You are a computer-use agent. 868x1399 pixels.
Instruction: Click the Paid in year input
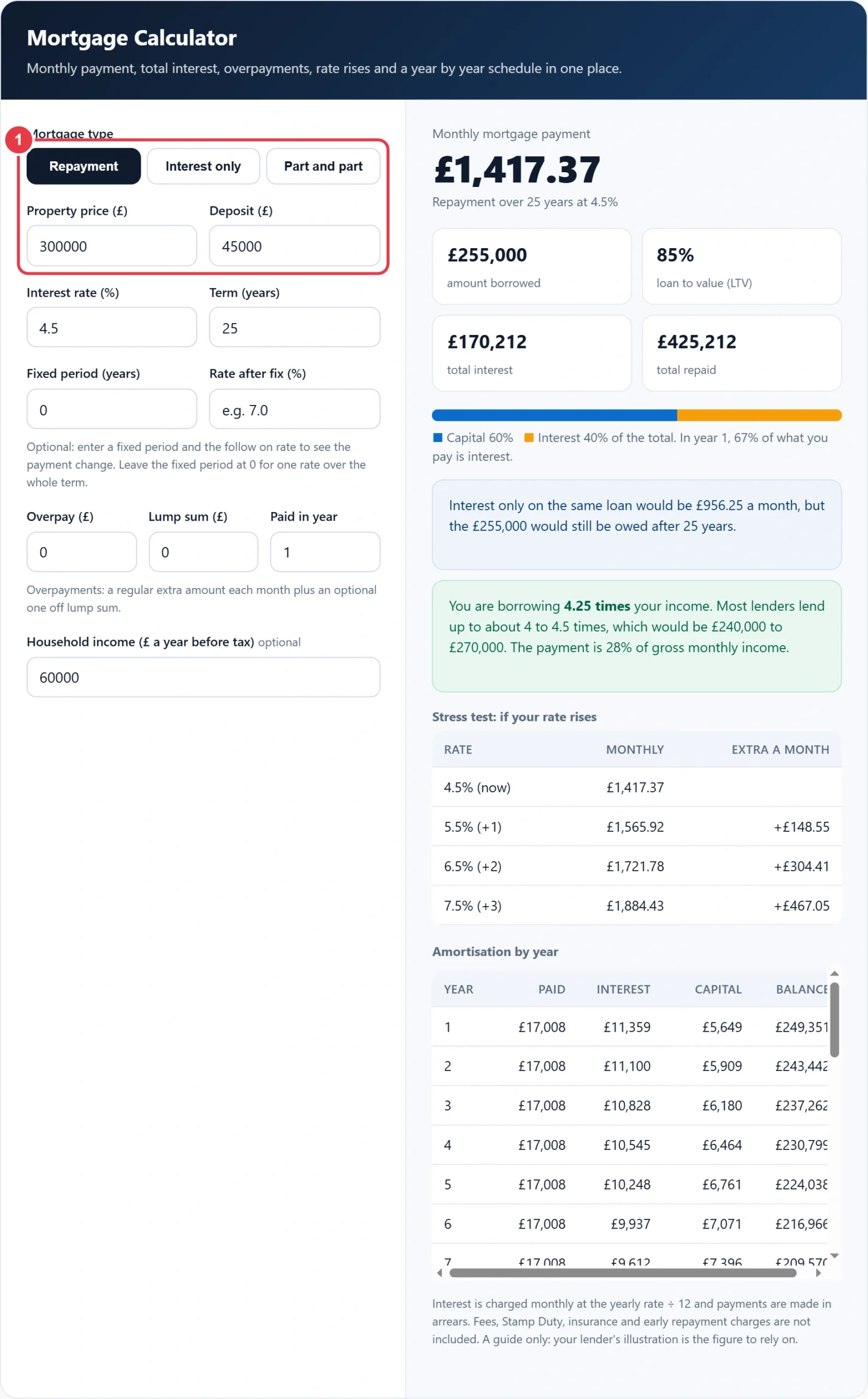click(325, 552)
